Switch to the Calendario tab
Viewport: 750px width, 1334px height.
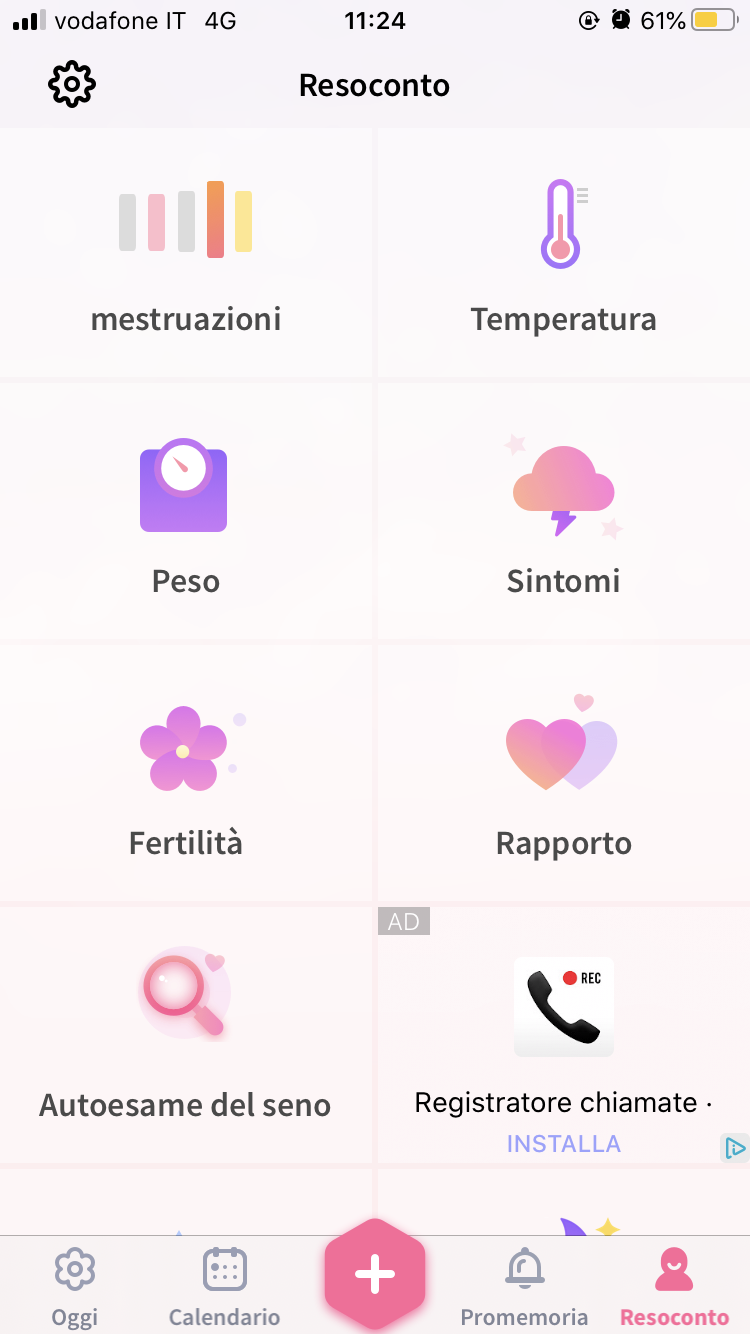pos(224,1288)
